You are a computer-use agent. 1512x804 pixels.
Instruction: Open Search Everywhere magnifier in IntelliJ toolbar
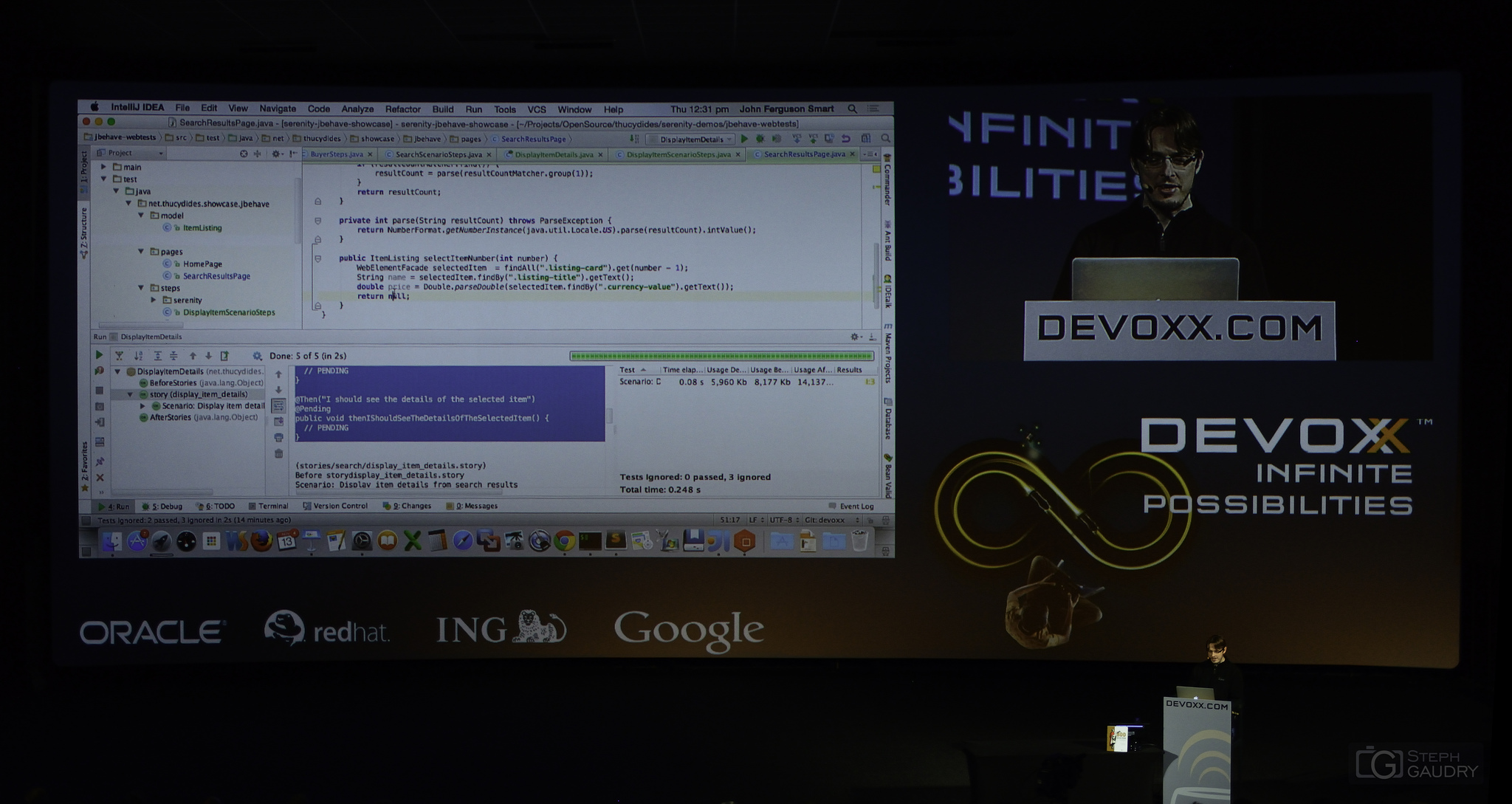[x=885, y=139]
